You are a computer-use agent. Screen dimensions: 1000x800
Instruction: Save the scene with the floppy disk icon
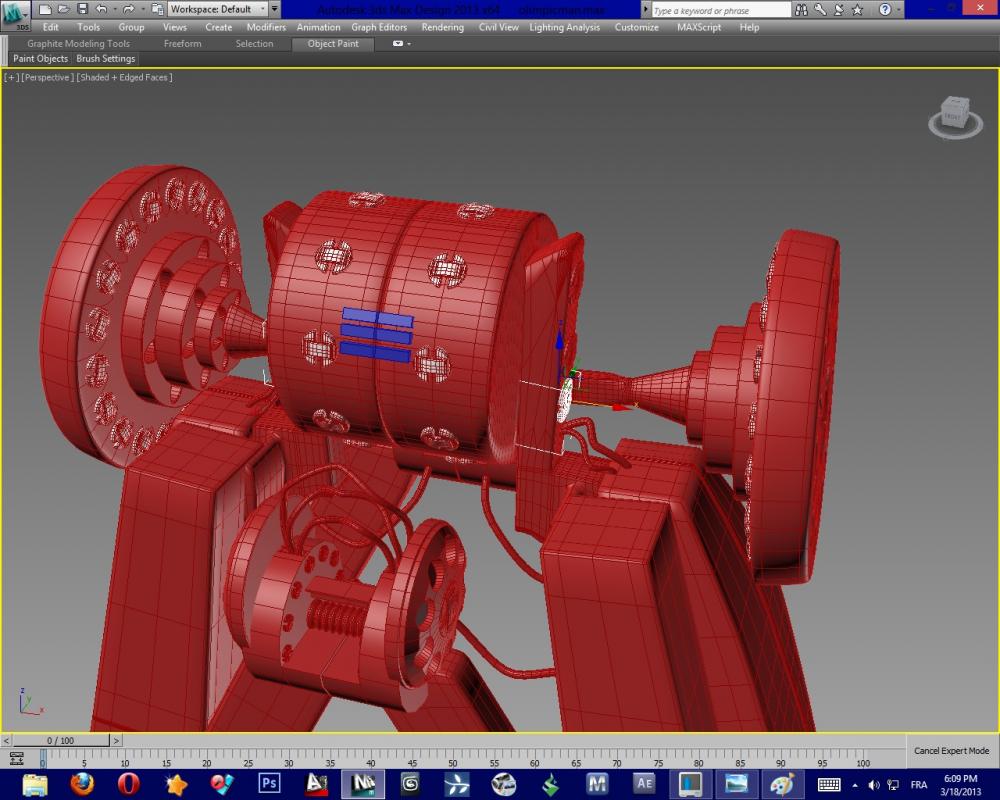coord(81,9)
